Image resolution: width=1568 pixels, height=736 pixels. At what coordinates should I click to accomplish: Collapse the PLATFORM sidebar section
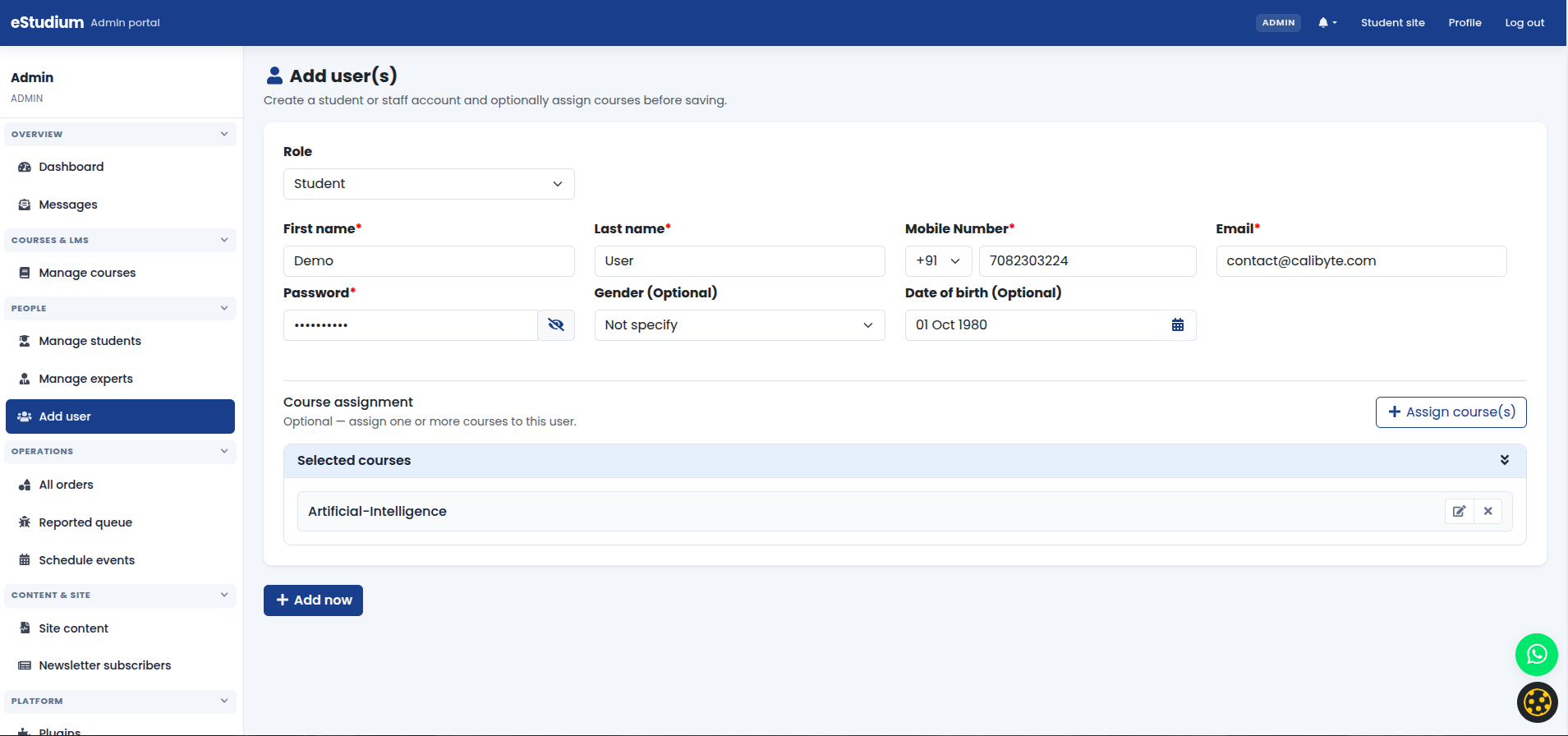[120, 701]
